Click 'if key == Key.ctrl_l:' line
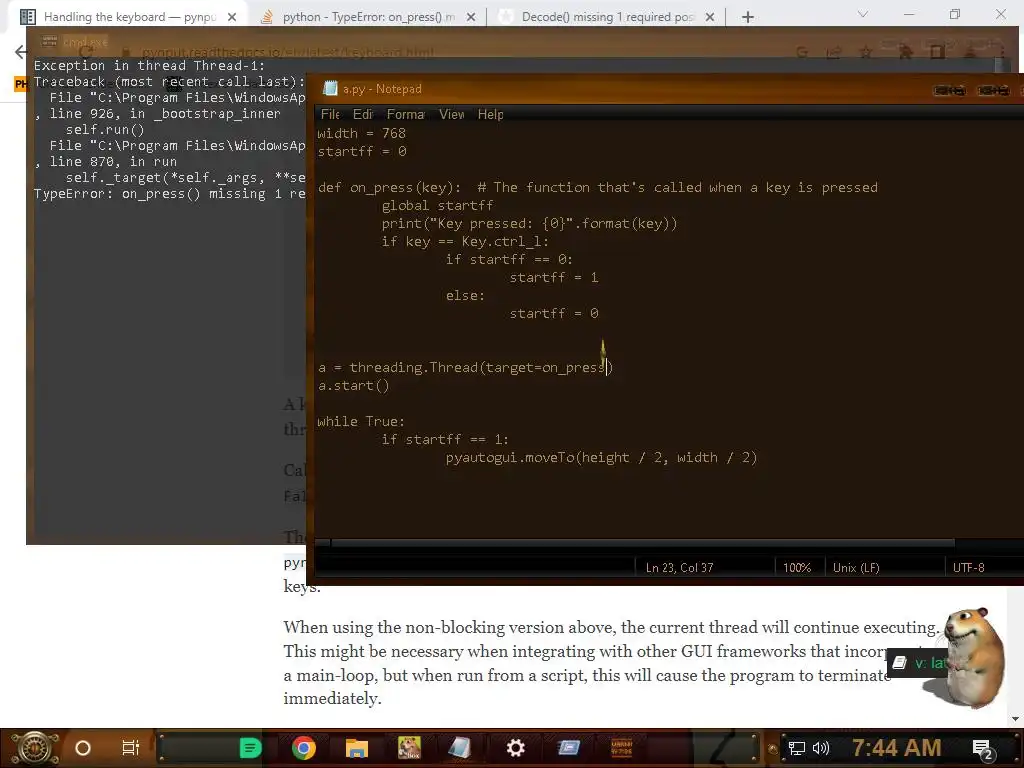The width and height of the screenshot is (1024, 768). point(465,242)
